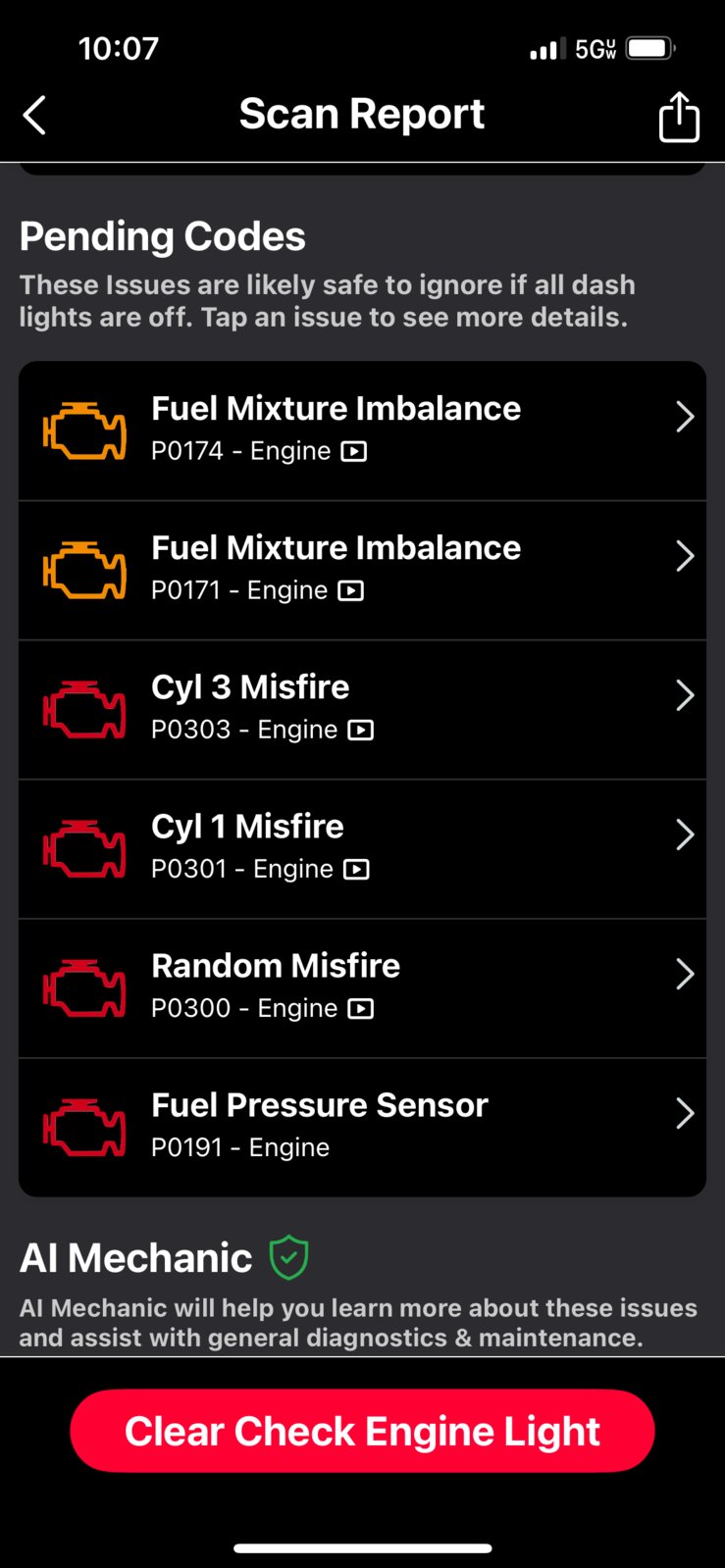Tap Clear Check Engine Light button
This screenshot has height=1568, width=725.
[x=362, y=1431]
